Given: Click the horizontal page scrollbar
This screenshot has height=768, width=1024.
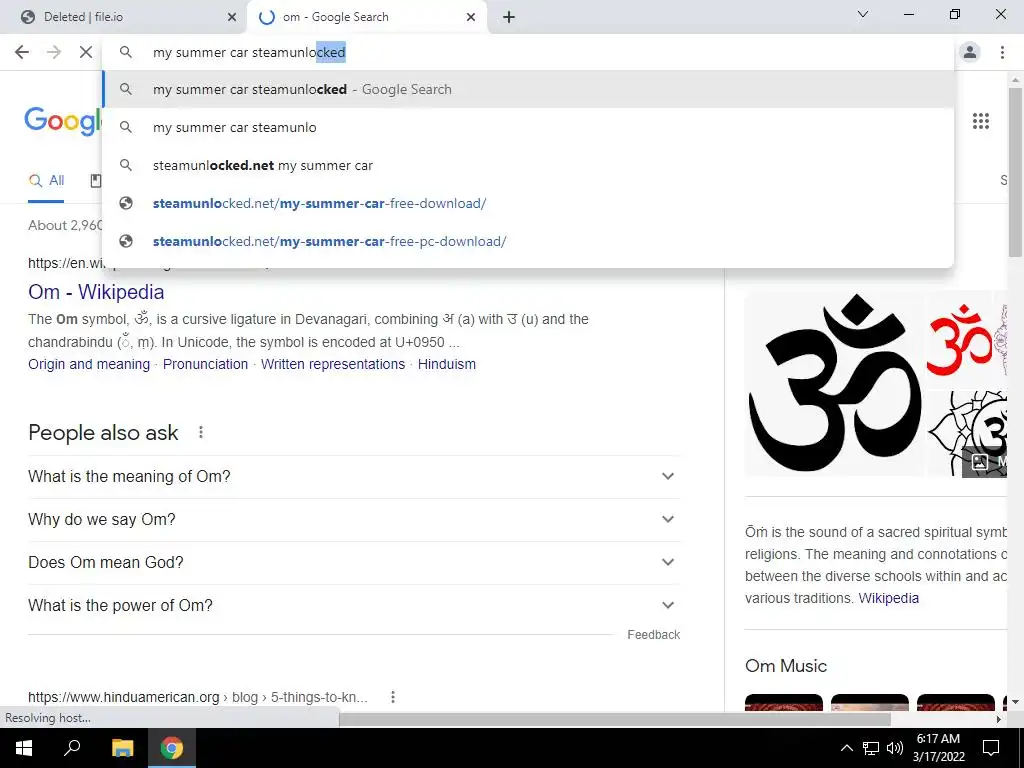Looking at the screenshot, I should click(x=615, y=719).
